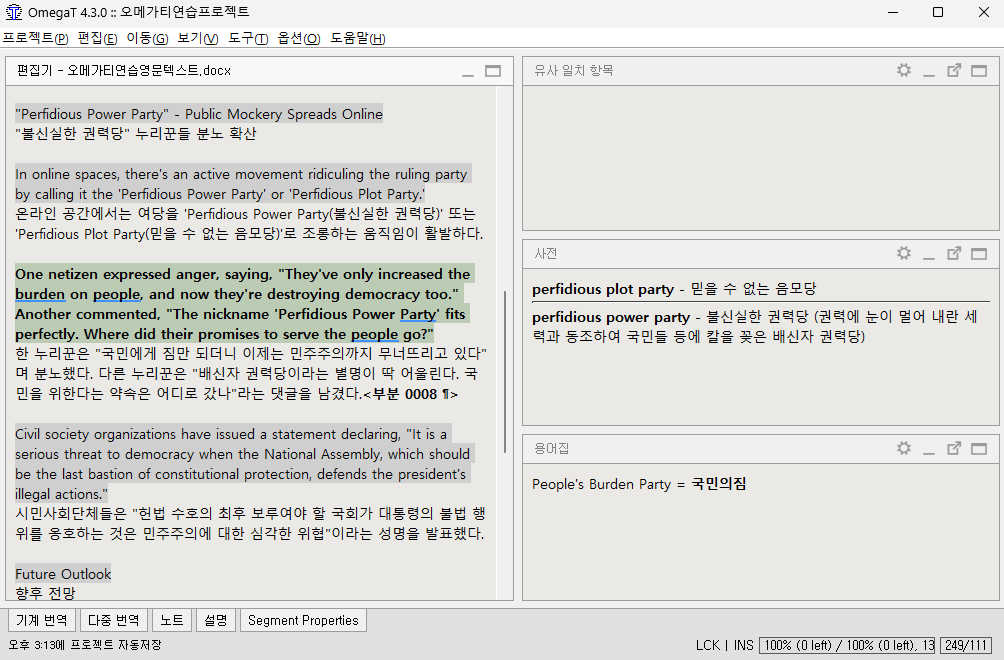Open the Segment Properties panel button
Viewport: 1004px width, 660px height.
[303, 620]
